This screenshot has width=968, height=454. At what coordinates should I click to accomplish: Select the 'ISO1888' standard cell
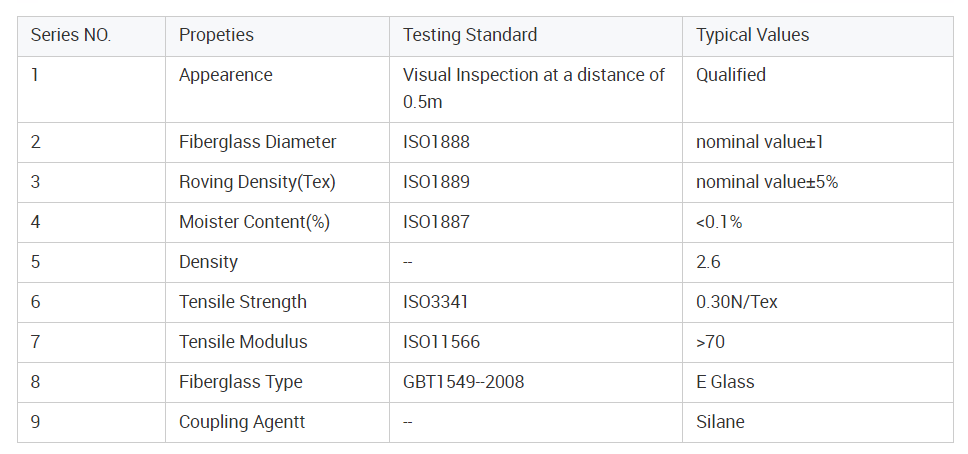coord(436,142)
